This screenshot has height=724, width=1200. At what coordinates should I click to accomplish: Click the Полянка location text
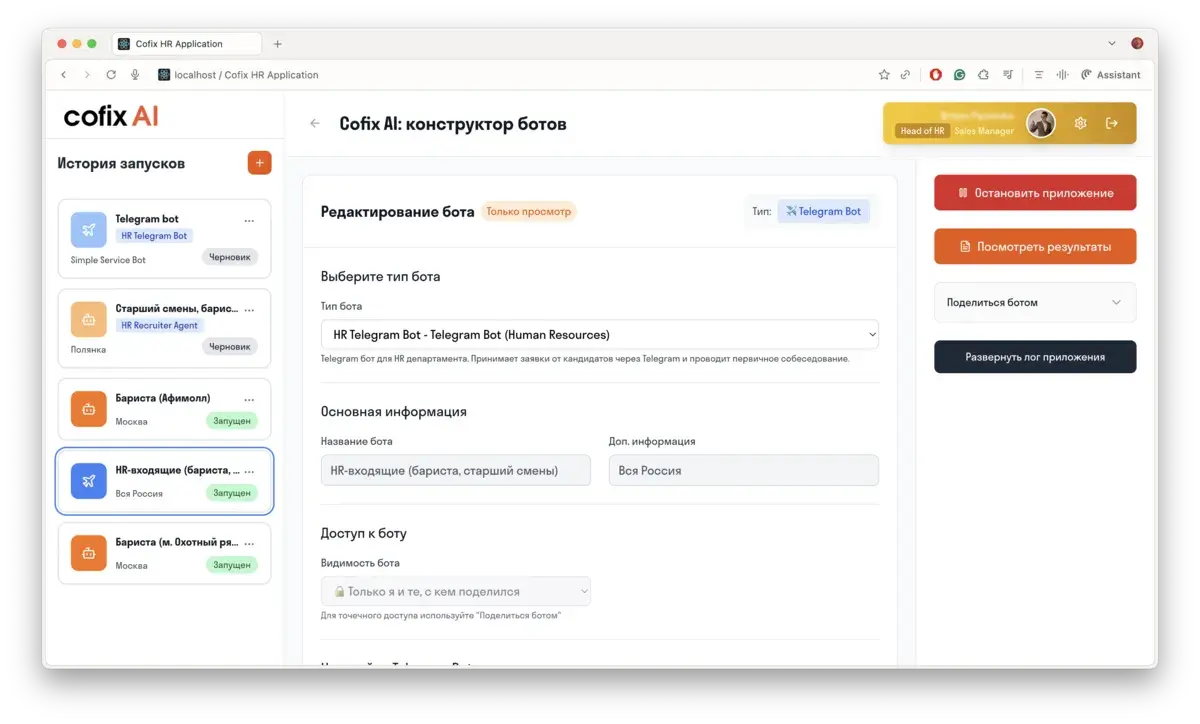click(88, 350)
